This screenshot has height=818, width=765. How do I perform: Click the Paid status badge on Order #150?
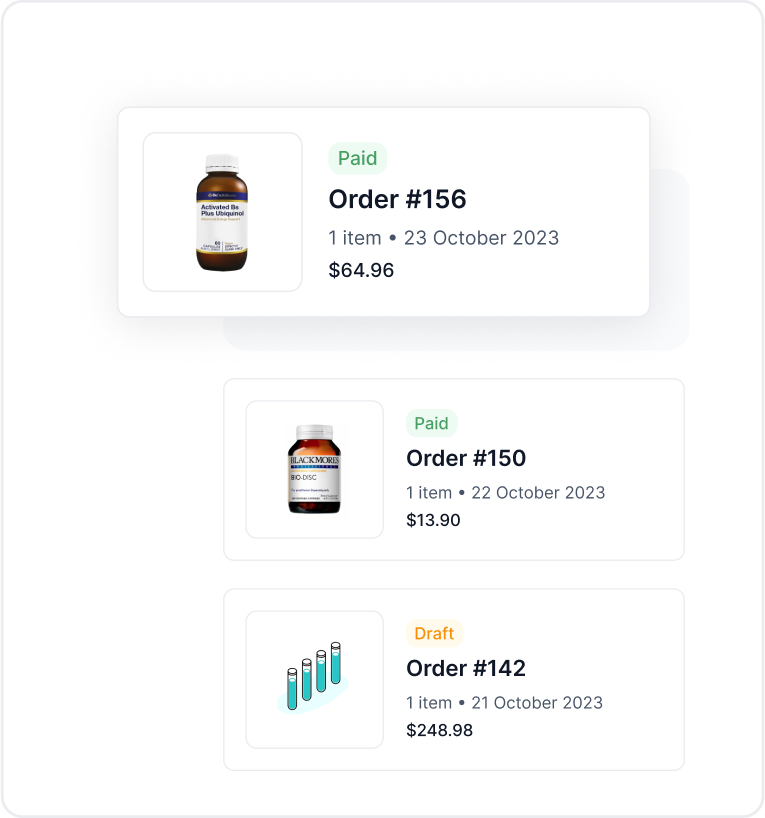431,423
